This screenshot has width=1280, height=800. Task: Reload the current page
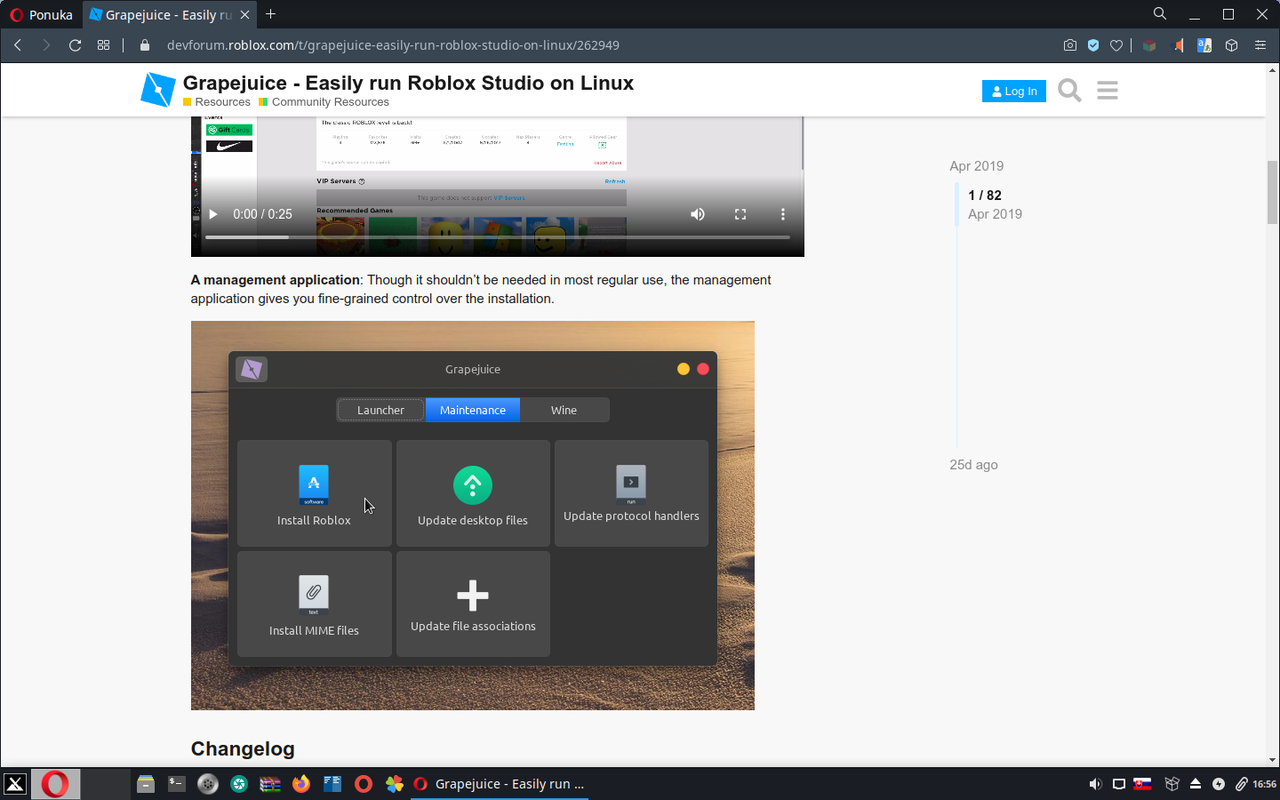click(x=75, y=45)
